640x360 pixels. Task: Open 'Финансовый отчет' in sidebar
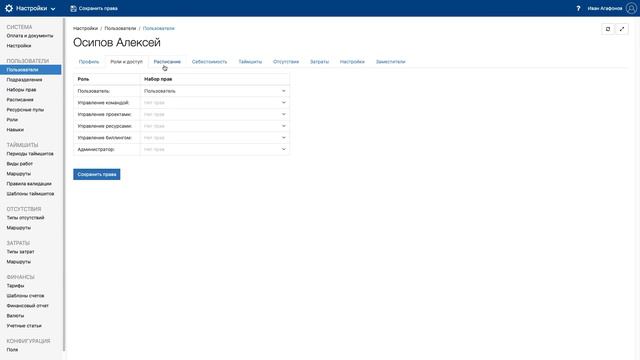(28, 306)
